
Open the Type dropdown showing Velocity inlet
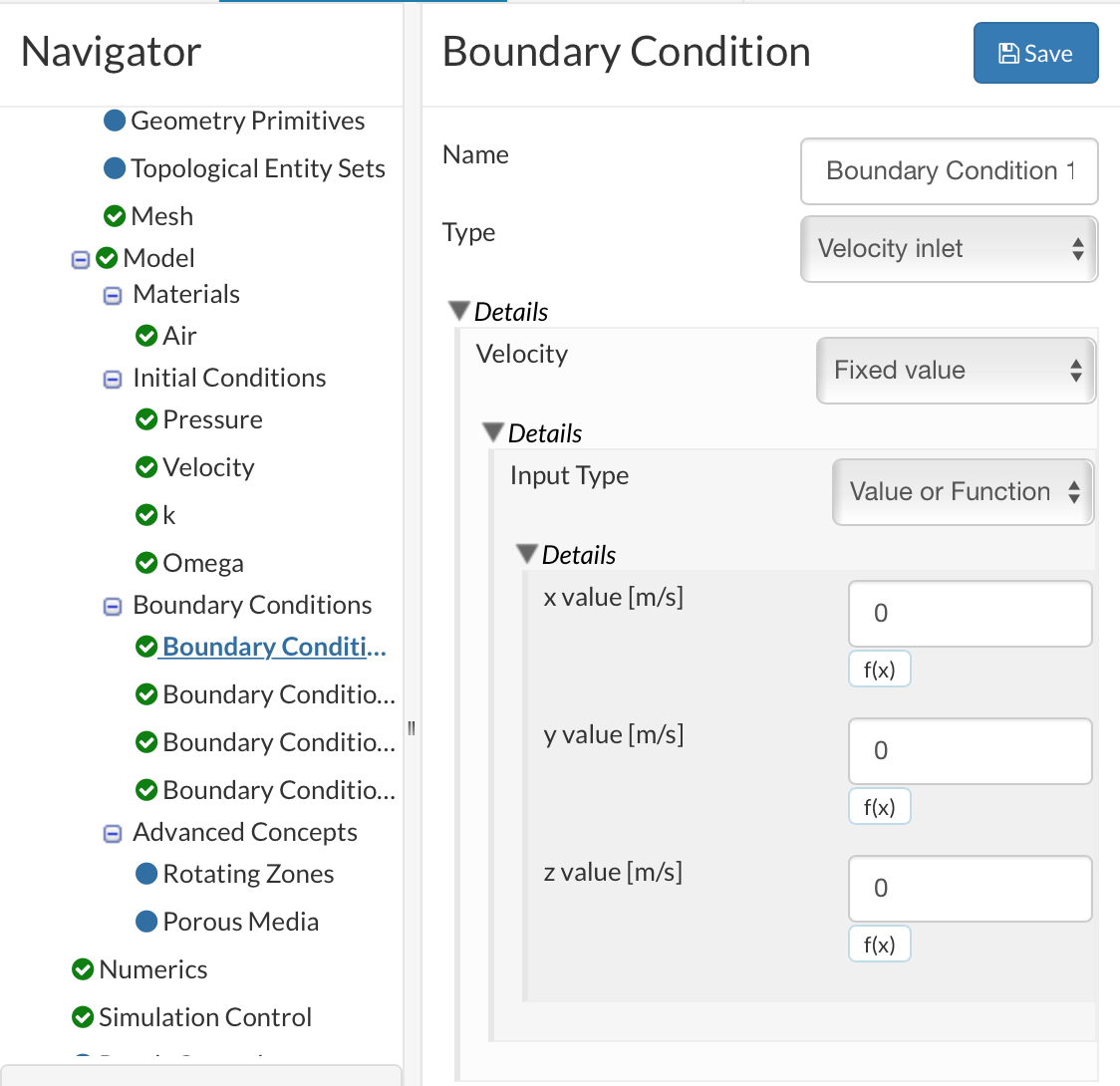tap(949, 249)
